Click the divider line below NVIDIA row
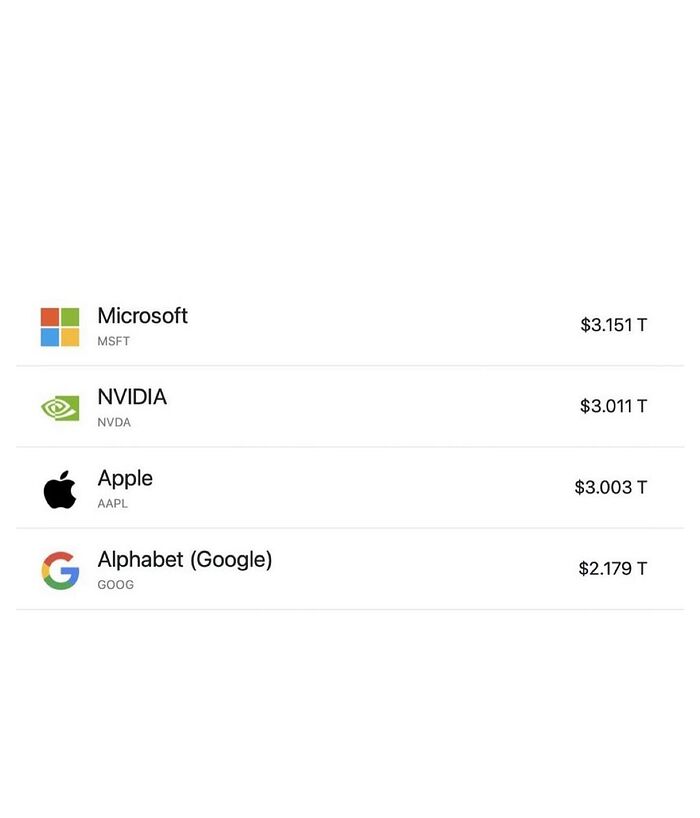700x818 pixels. 350,447
